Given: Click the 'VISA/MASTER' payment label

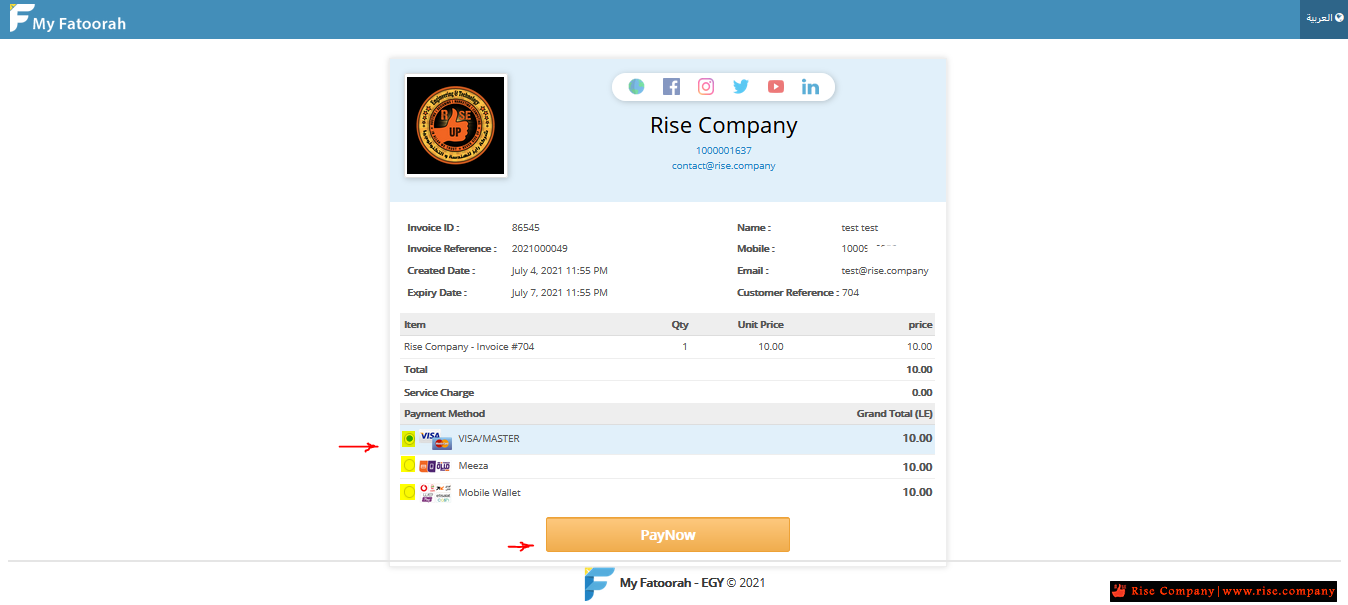Looking at the screenshot, I should point(489,439).
